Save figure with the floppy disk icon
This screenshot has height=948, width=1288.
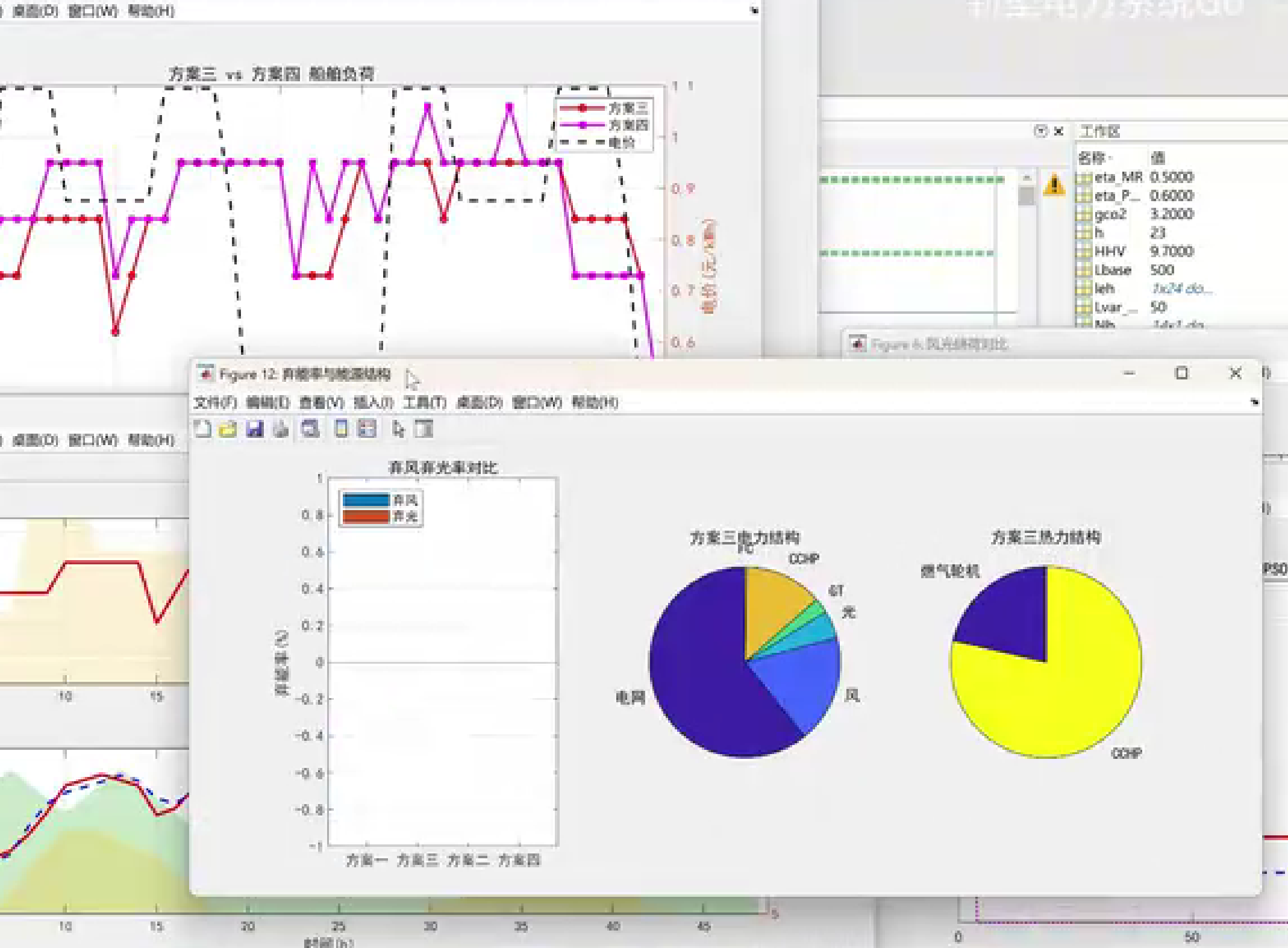[255, 429]
